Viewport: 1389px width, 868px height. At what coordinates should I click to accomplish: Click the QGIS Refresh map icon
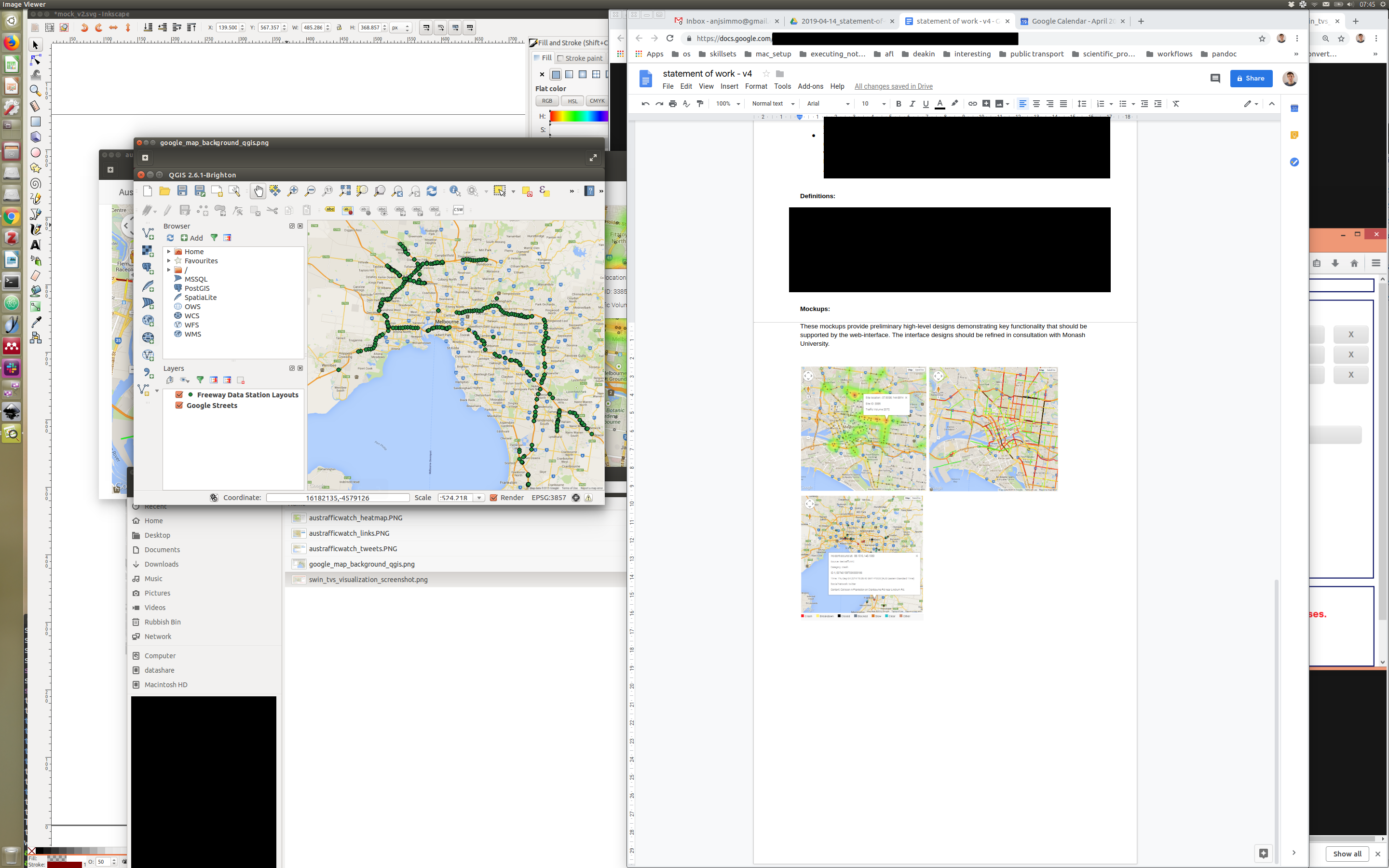[x=432, y=191]
